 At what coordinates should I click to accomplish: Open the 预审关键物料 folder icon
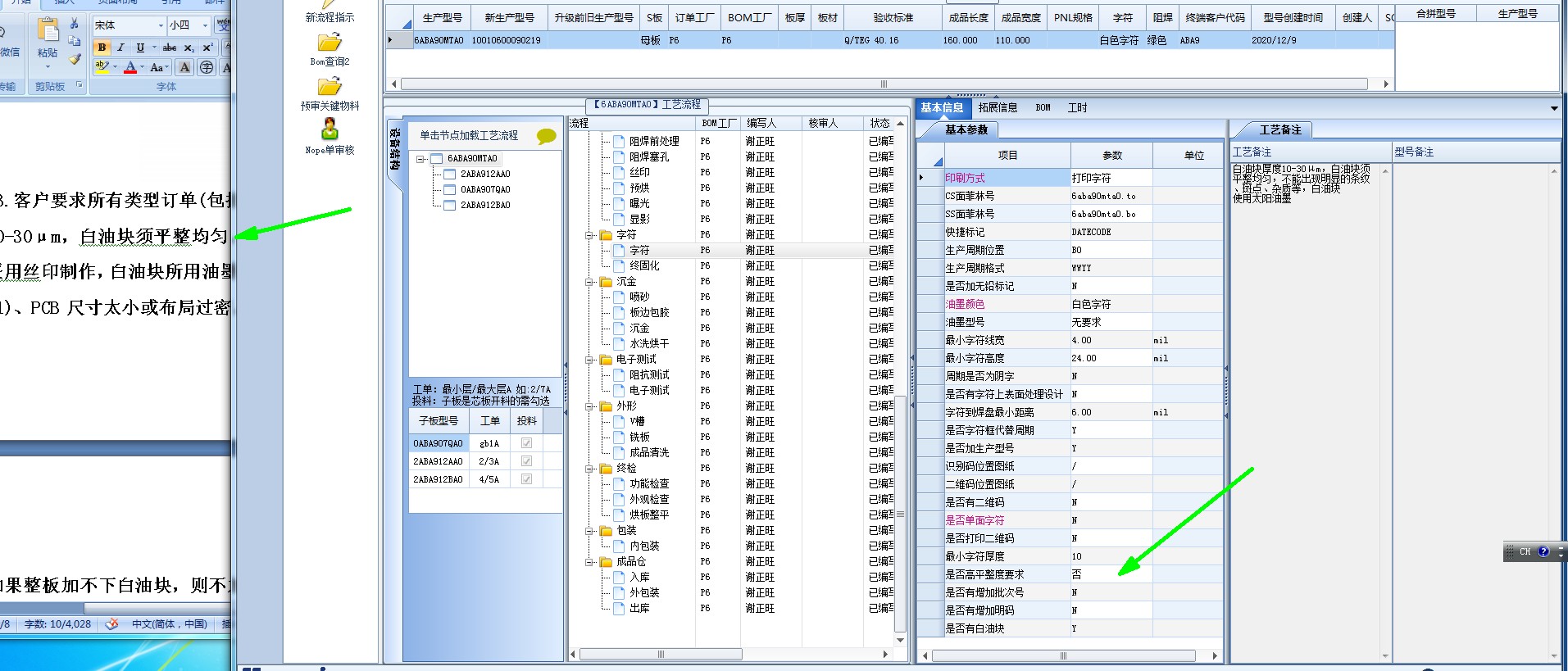[330, 86]
